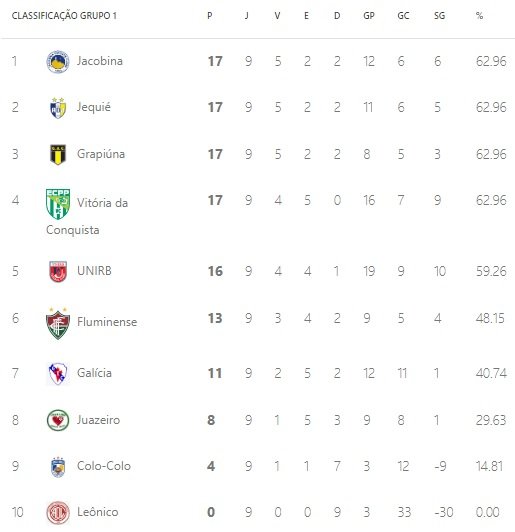Click the GP goals-for column header
Screen dimensions: 515x532
369,16
